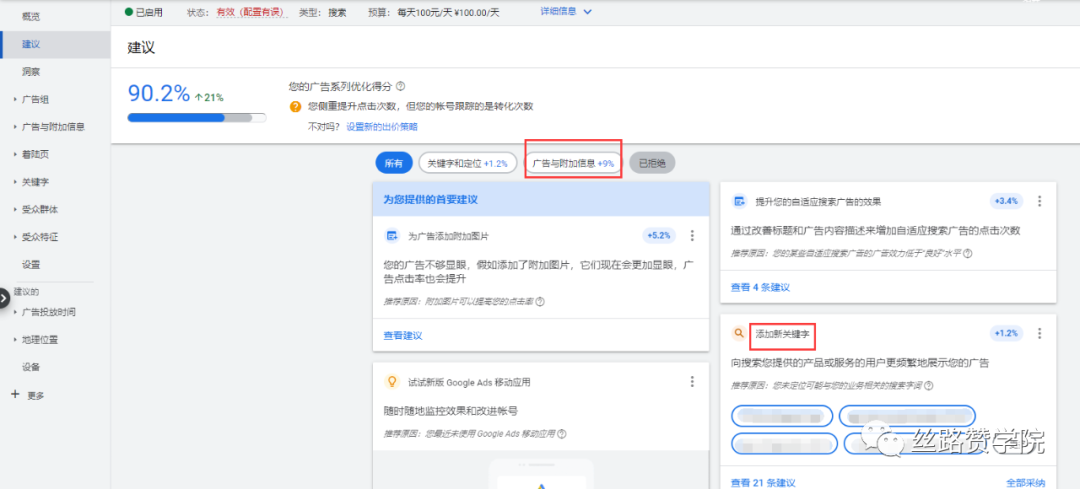Click help icon after 搜索字词 reason text
This screenshot has width=1080, height=489.
pyautogui.click(x=929, y=386)
